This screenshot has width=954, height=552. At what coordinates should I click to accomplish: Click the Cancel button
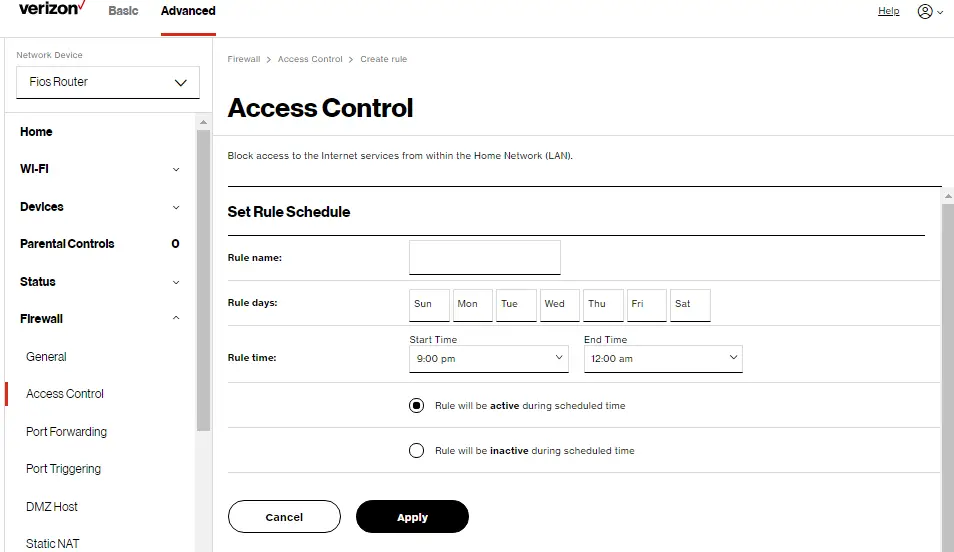pos(284,517)
